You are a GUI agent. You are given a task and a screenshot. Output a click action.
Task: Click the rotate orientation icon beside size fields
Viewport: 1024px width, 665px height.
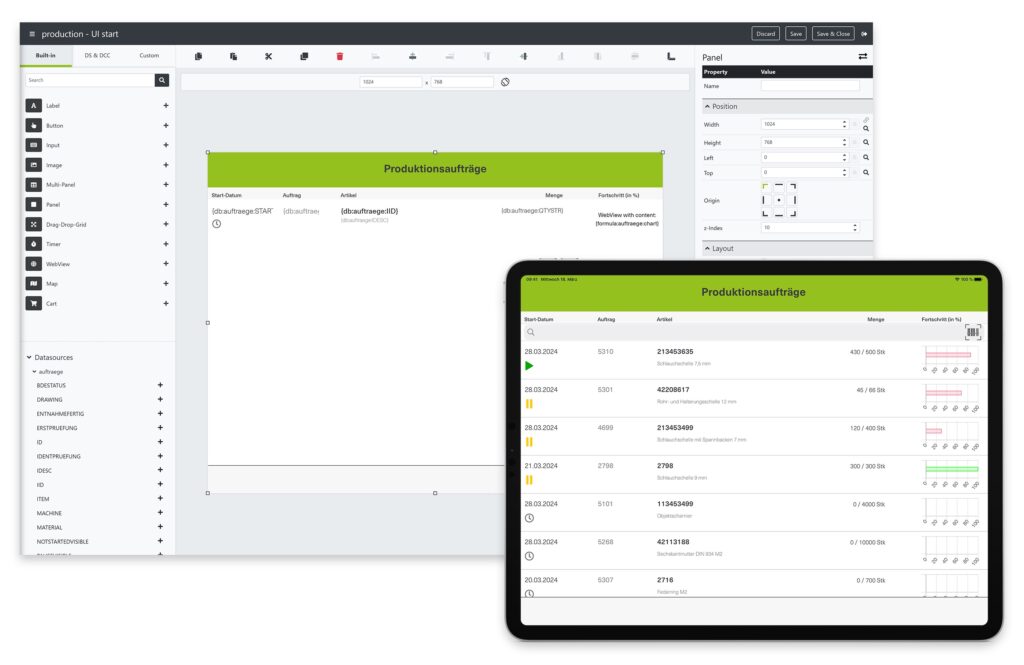pos(505,82)
